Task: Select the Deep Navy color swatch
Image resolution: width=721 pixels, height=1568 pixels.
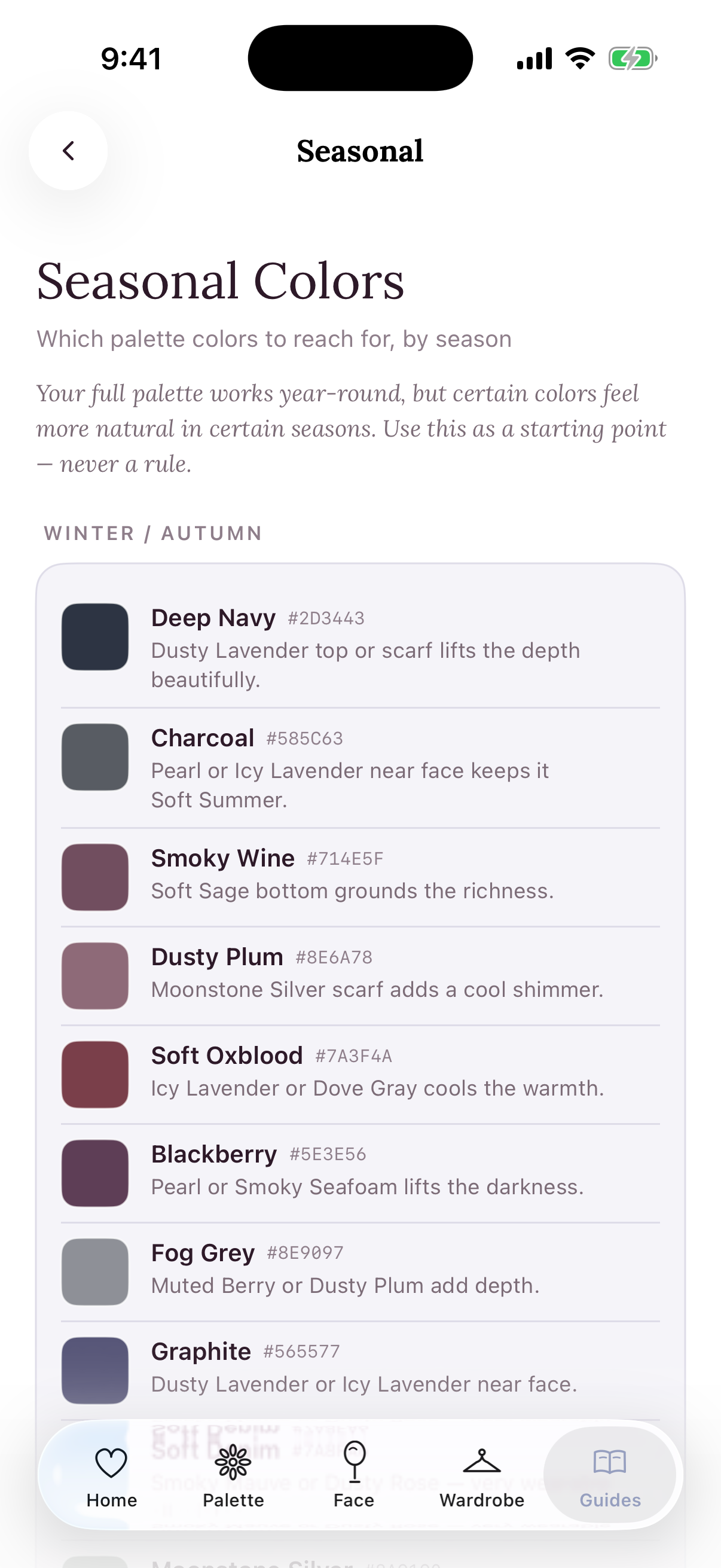Action: (95, 637)
